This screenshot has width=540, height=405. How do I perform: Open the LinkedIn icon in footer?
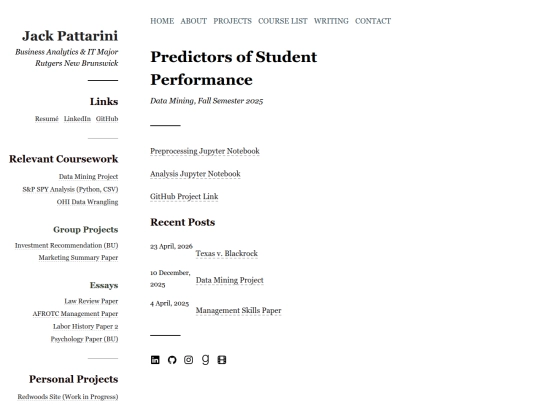click(x=155, y=360)
